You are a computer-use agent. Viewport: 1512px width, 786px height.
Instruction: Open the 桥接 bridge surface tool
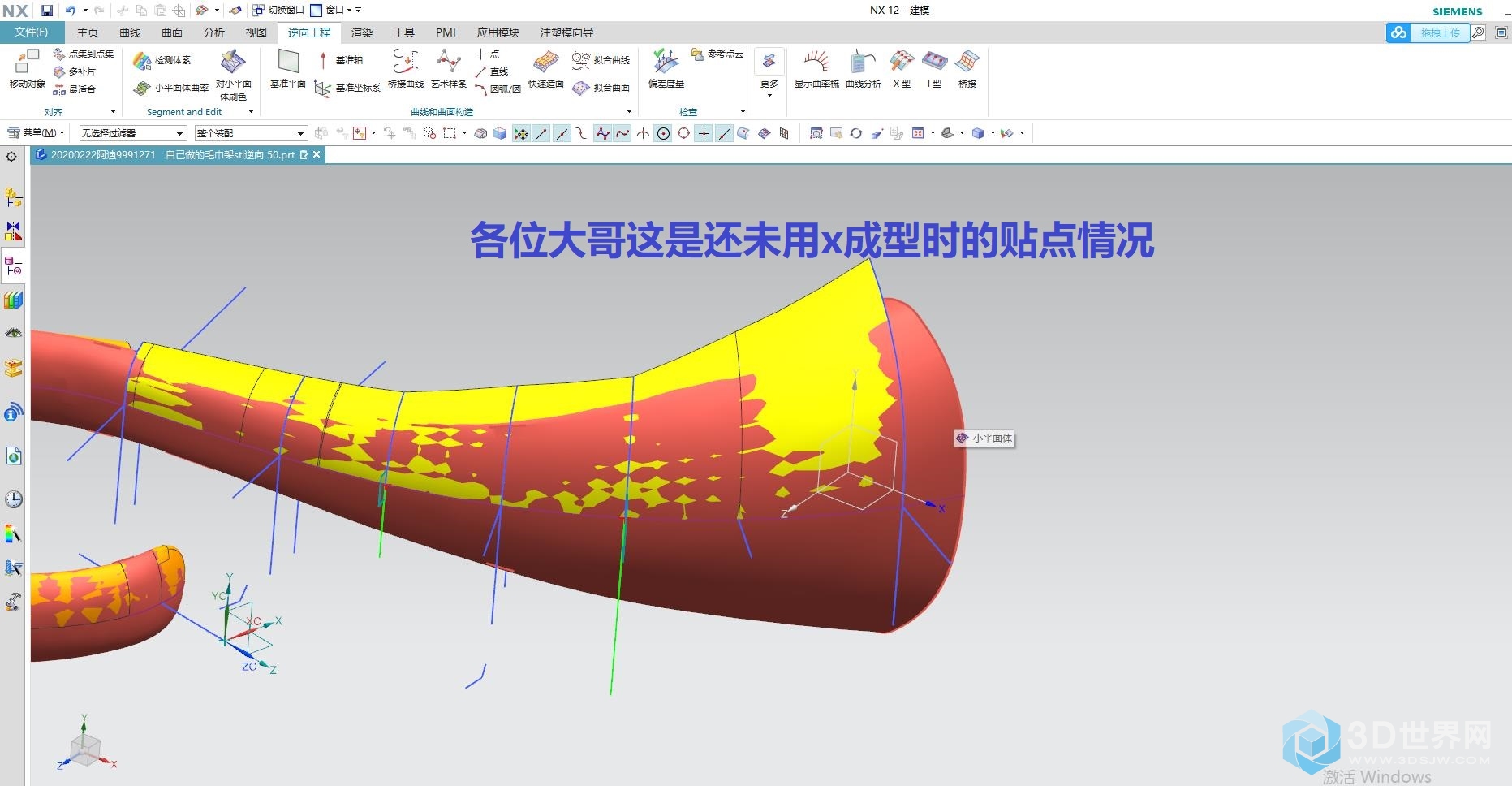pyautogui.click(x=967, y=68)
